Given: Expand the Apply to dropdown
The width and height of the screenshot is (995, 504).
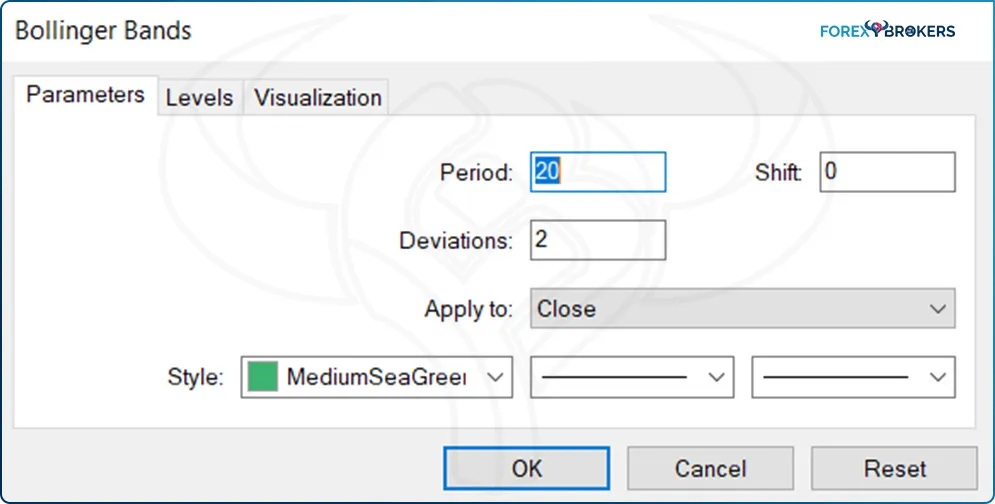Looking at the screenshot, I should point(742,309).
